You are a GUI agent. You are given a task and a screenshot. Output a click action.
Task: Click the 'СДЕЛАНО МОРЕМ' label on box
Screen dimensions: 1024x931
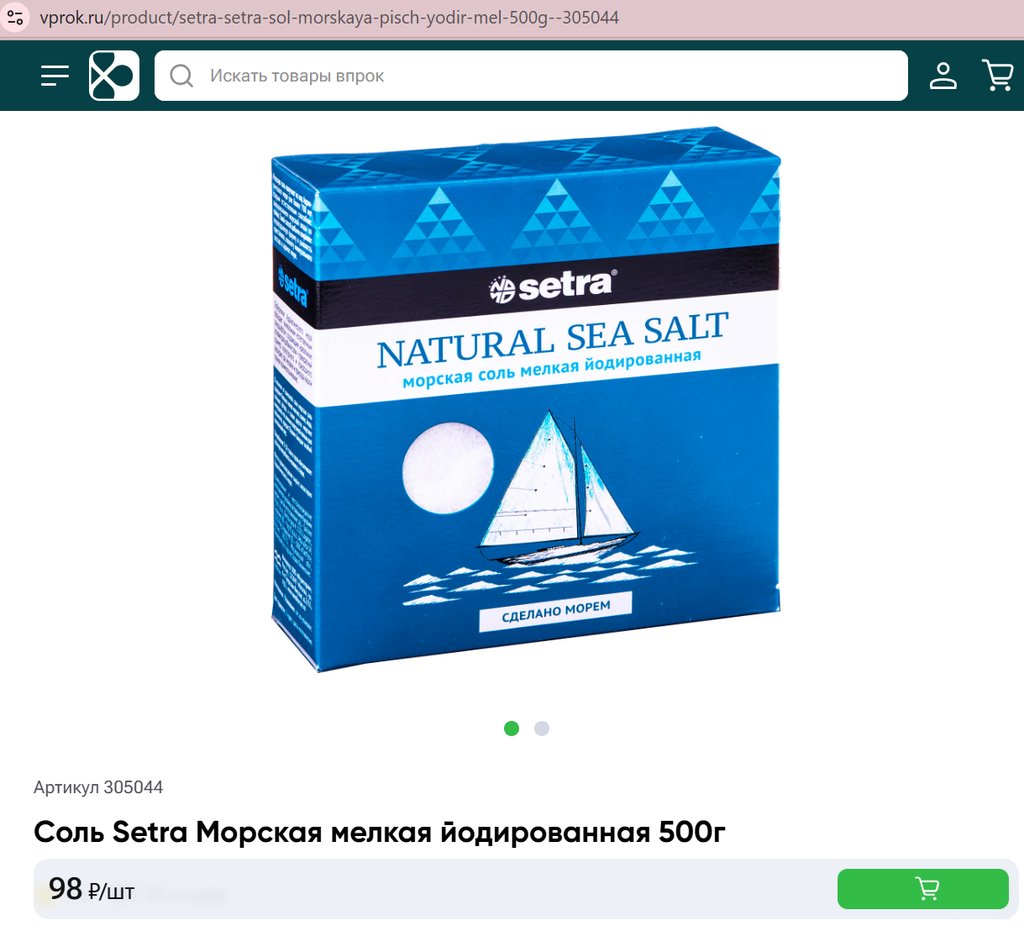click(556, 612)
